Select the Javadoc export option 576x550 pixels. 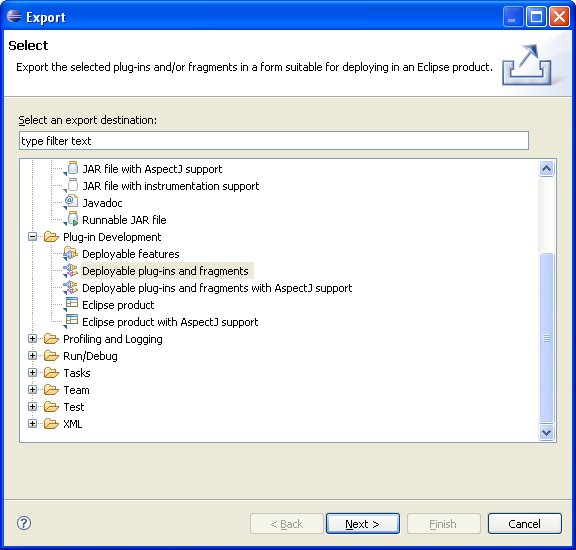click(x=102, y=203)
